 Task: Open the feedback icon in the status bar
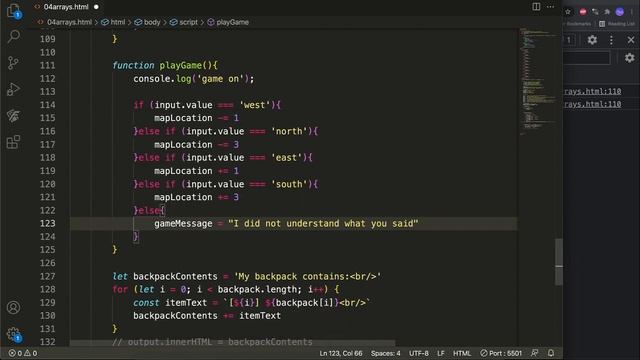tap(534, 353)
